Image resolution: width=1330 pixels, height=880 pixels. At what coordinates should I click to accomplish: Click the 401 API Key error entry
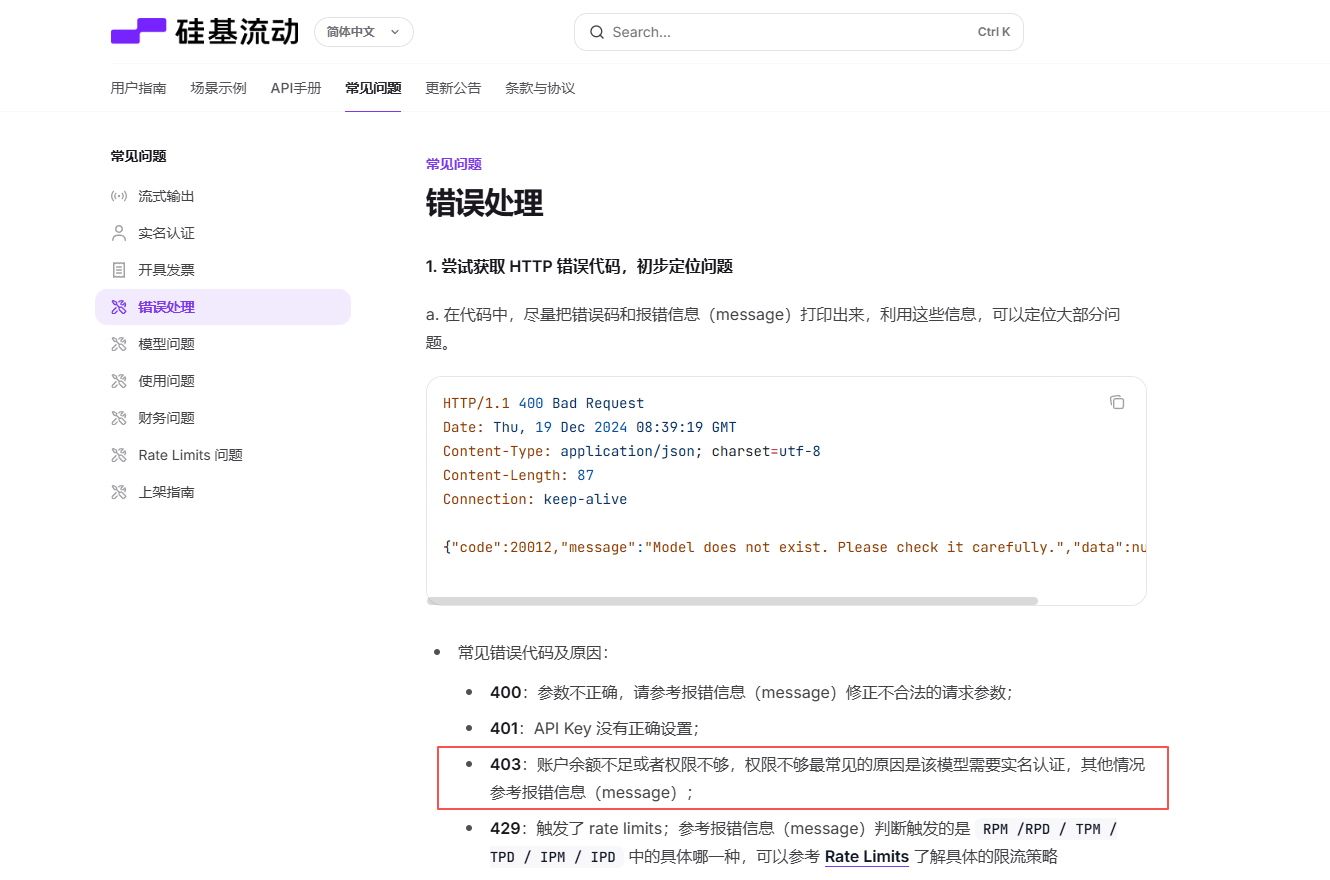(594, 728)
